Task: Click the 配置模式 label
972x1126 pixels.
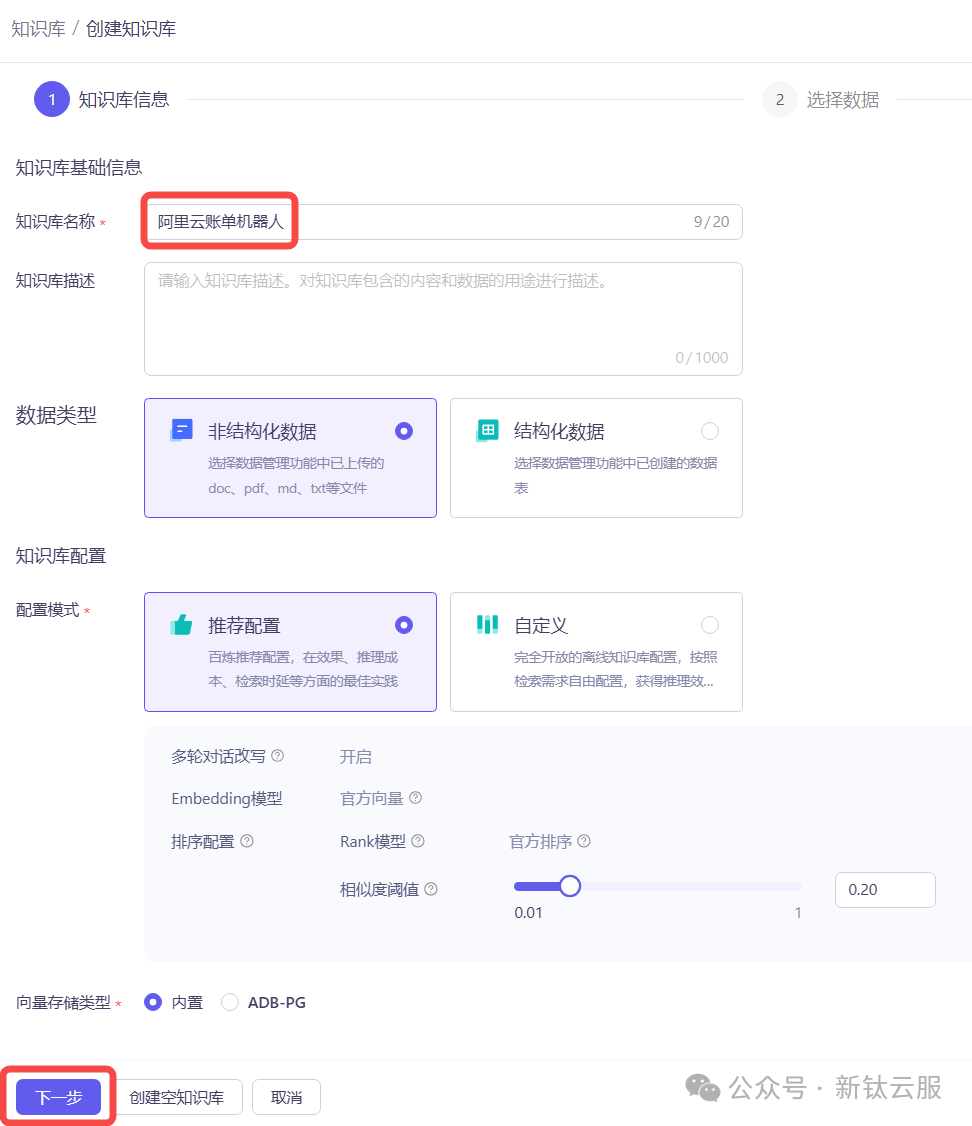Action: point(47,610)
